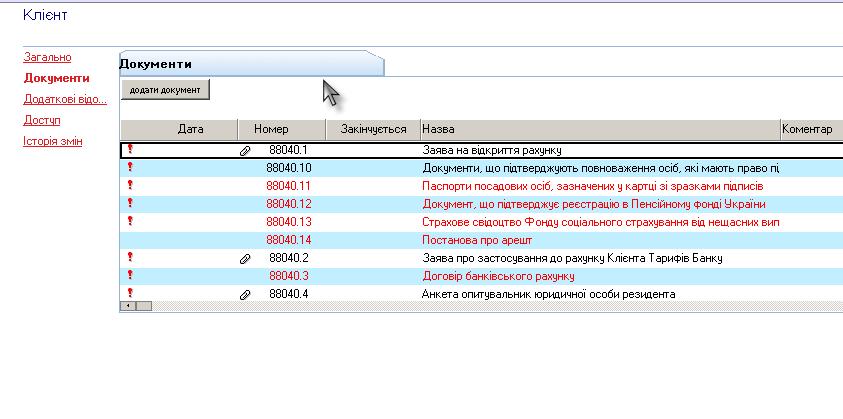Image resolution: width=843 pixels, height=419 pixels.
Task: Select the red exclamation icon for 88040.13
Action: coord(129,221)
